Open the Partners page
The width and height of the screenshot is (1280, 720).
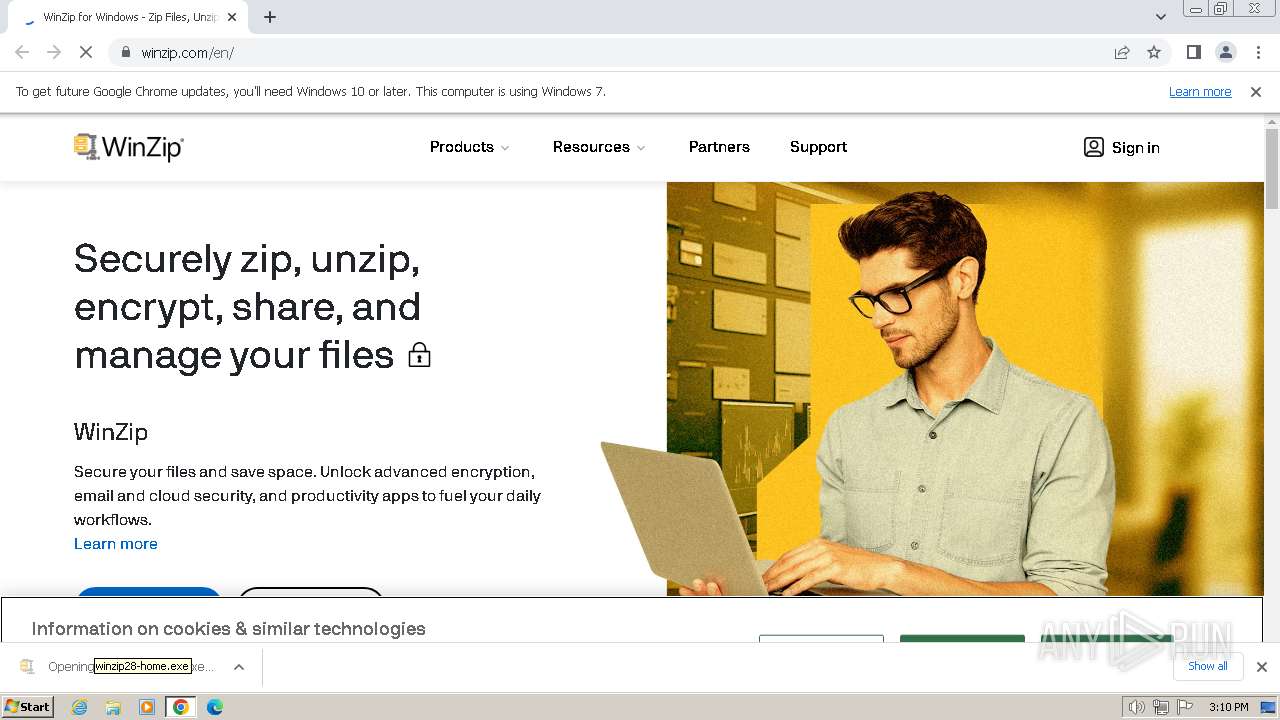(x=719, y=147)
